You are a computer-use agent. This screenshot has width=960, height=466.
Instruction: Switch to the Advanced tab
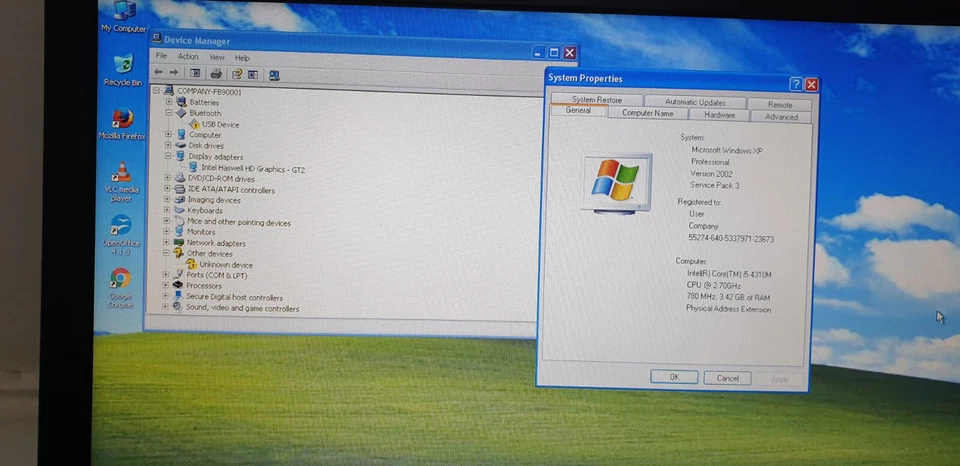781,117
